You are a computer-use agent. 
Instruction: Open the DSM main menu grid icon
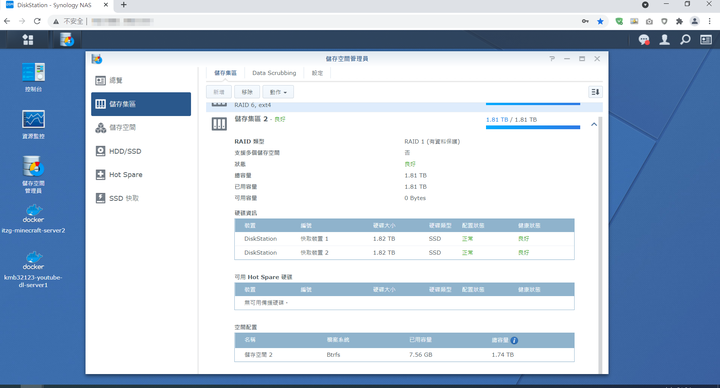[x=28, y=40]
